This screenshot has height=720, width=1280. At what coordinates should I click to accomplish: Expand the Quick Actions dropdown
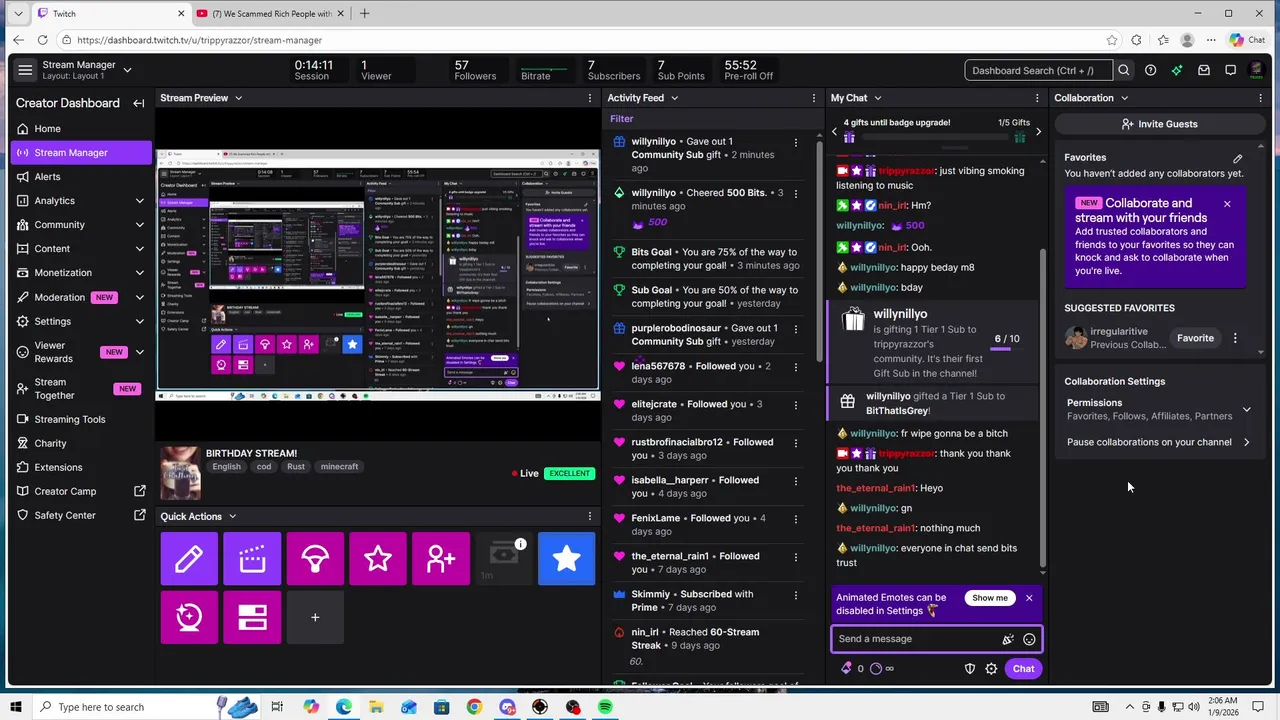pyautogui.click(x=232, y=517)
